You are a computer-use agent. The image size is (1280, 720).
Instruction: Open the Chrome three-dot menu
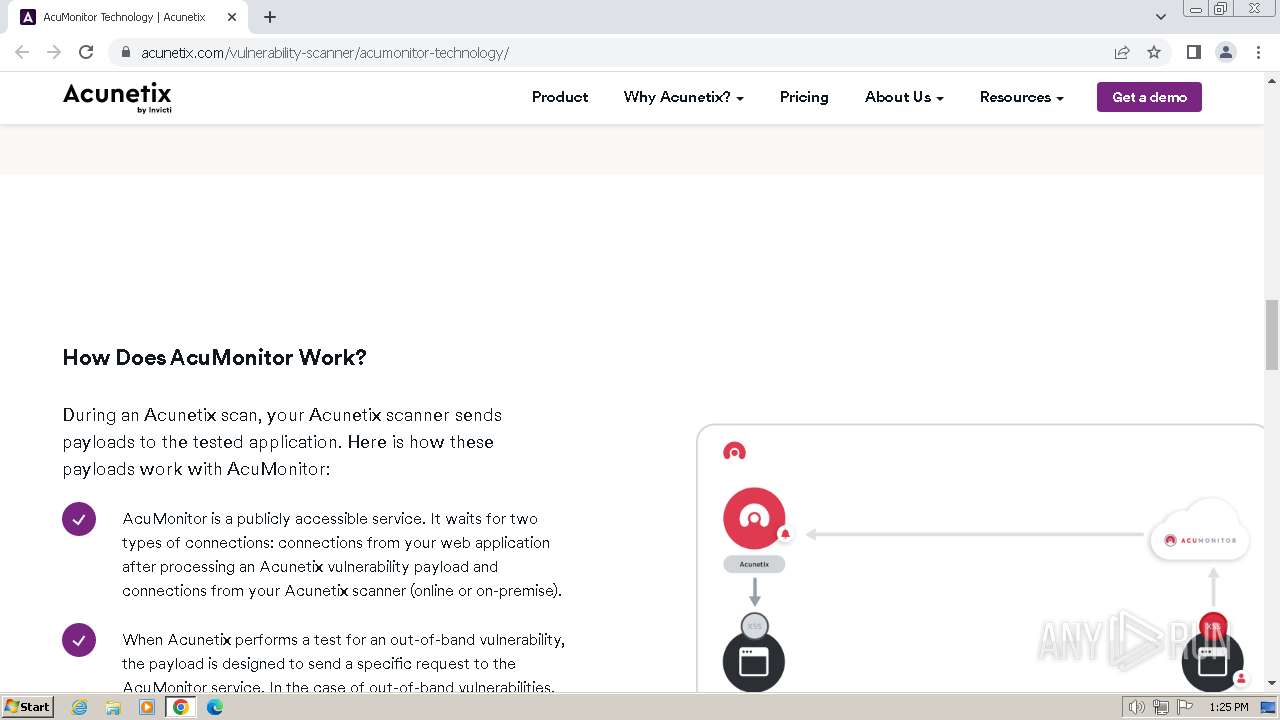(1258, 52)
